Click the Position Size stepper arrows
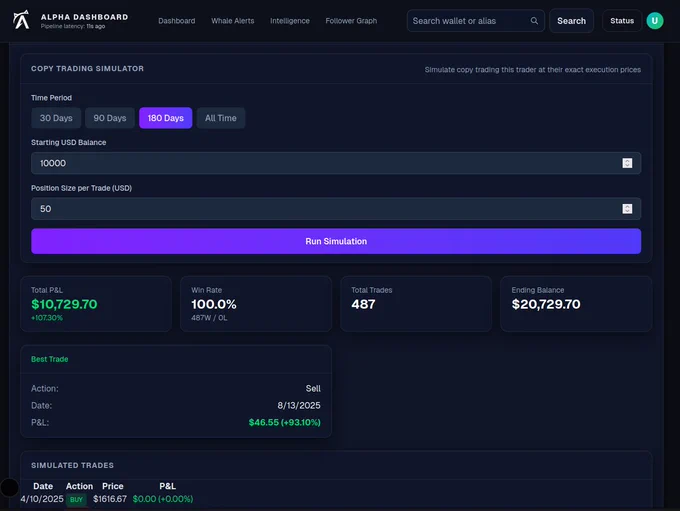The image size is (680, 511). pos(627,209)
